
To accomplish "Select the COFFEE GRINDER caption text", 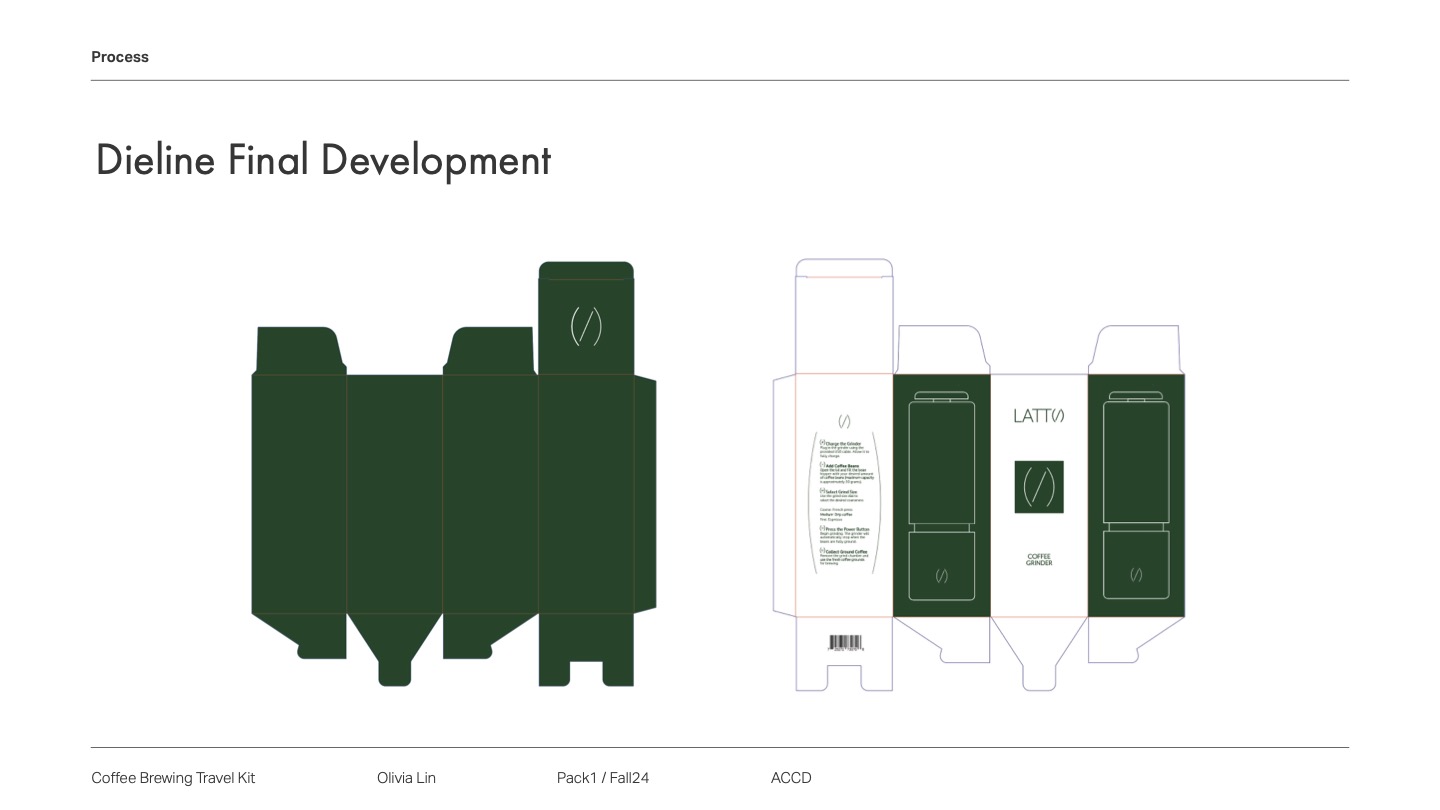I will pos(1038,560).
